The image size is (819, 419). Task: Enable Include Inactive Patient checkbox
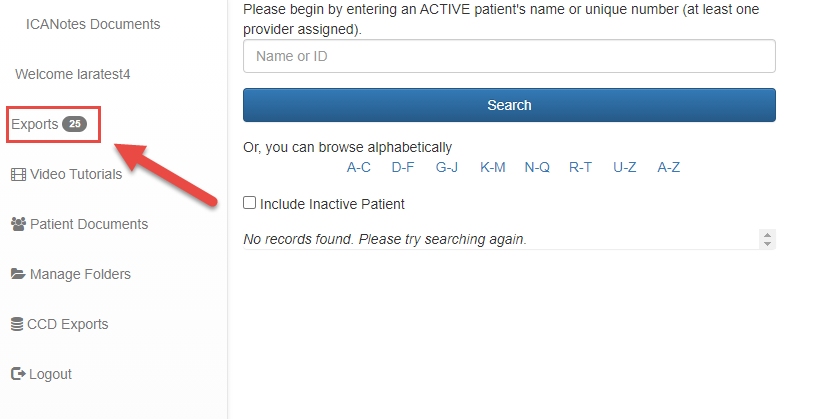250,203
